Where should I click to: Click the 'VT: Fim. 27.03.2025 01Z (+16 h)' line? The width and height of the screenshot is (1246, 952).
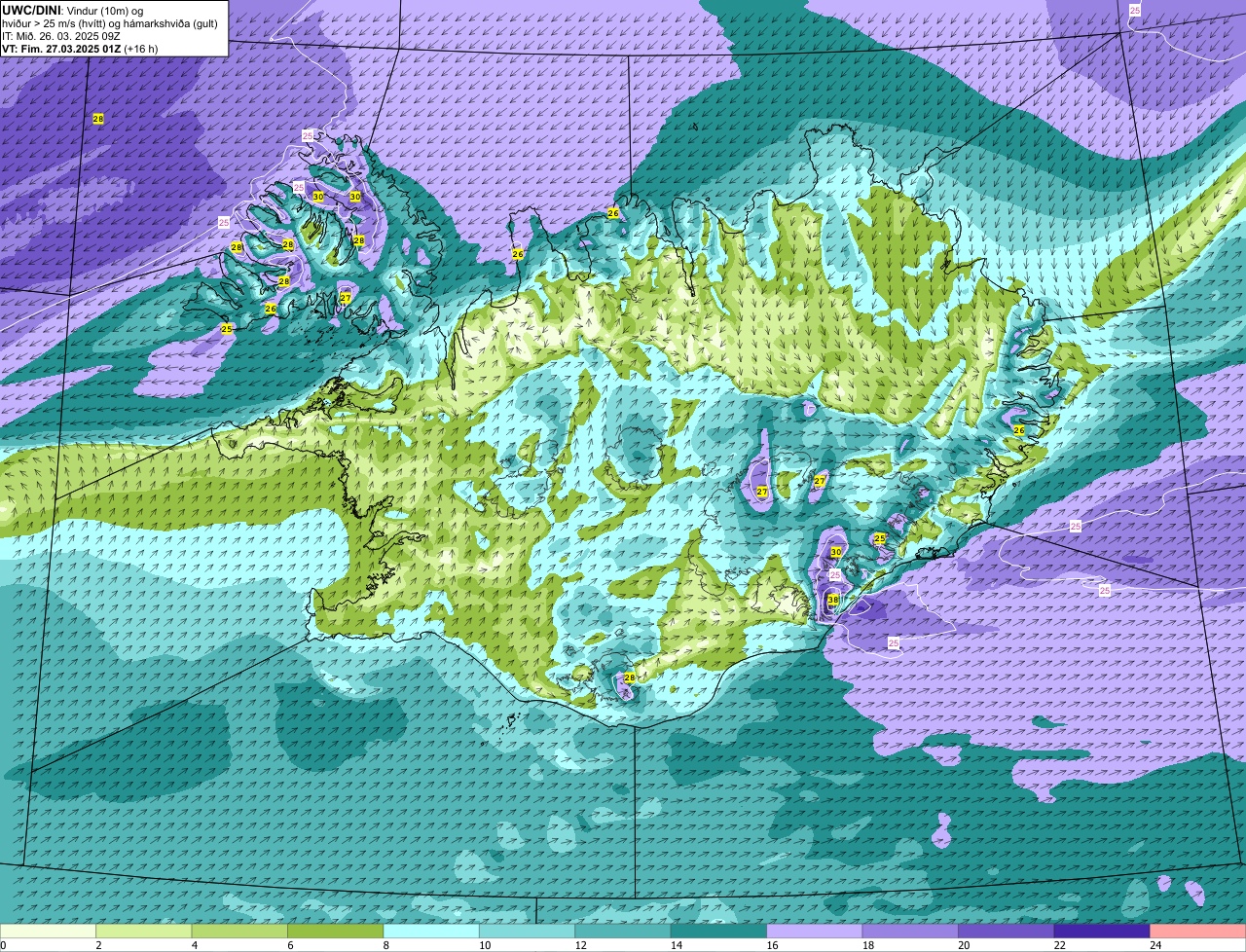tap(80, 49)
